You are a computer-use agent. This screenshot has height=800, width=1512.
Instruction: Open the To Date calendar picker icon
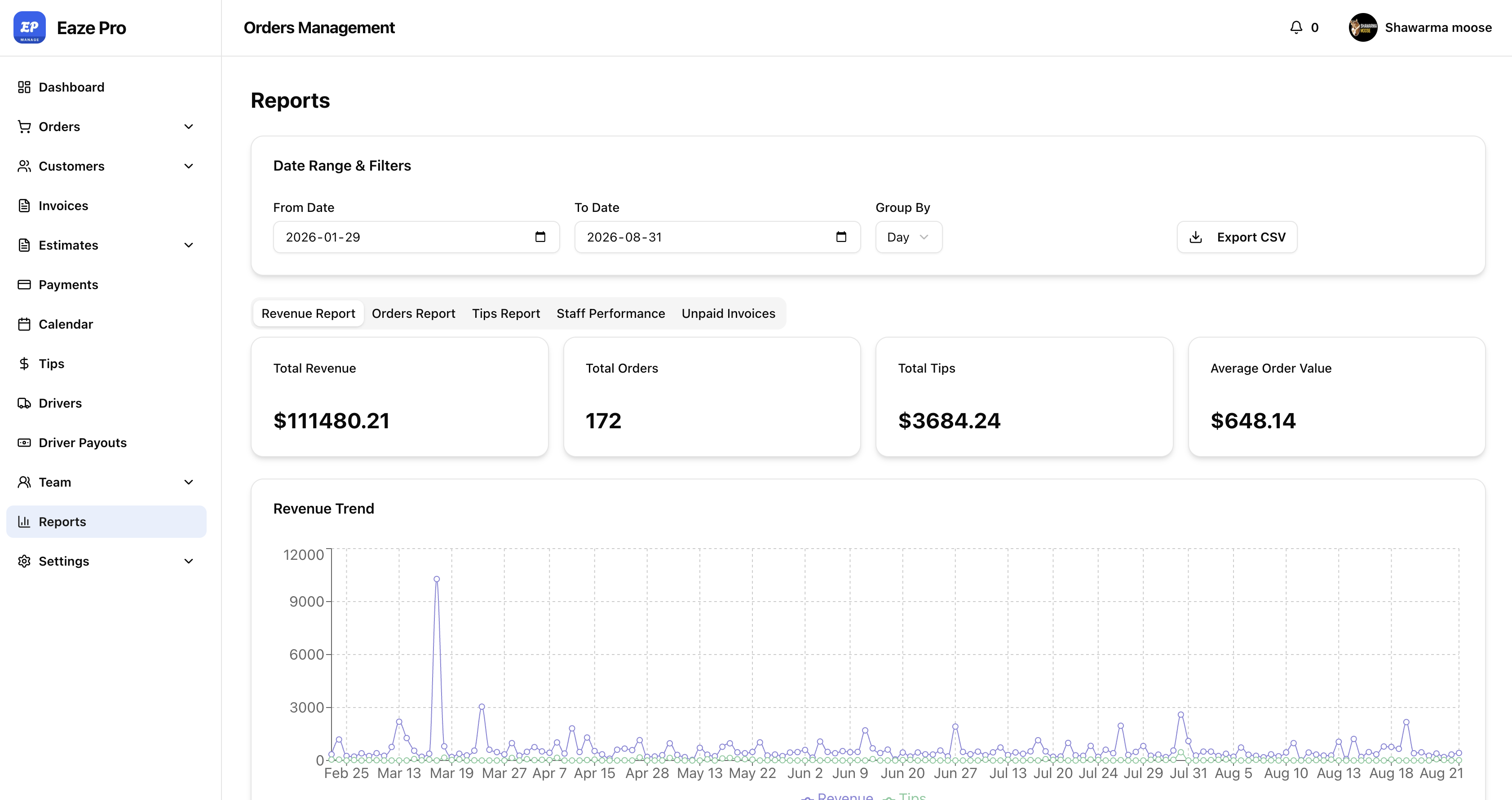841,237
